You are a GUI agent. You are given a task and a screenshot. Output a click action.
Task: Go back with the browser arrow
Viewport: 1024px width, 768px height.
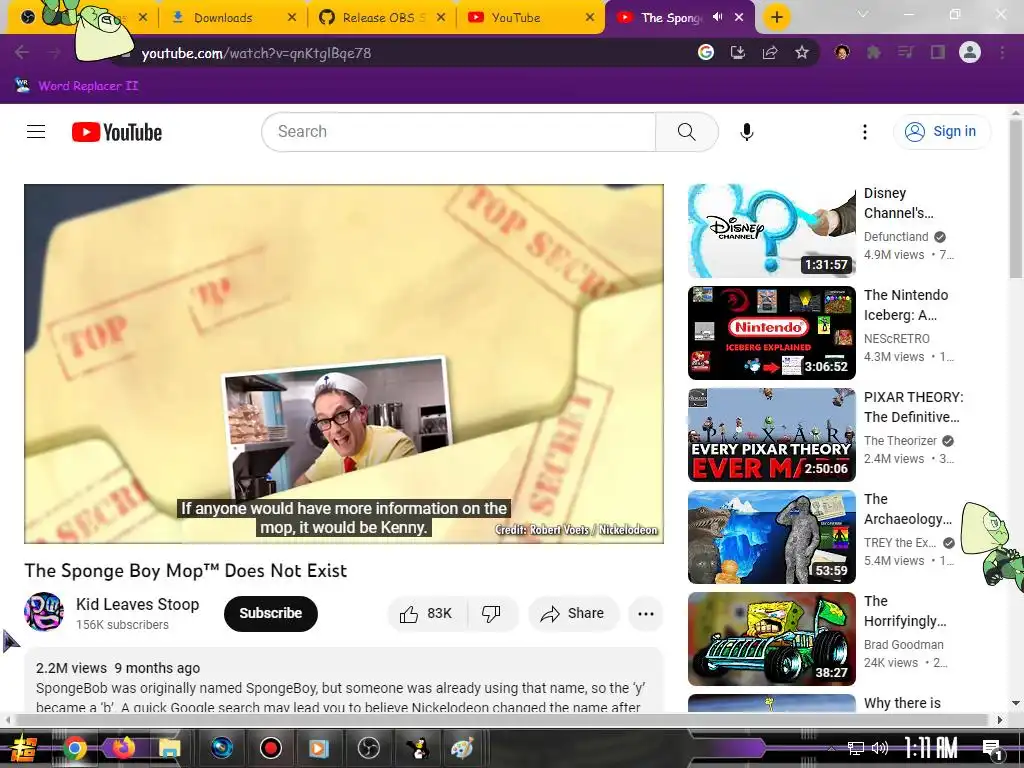tap(22, 53)
